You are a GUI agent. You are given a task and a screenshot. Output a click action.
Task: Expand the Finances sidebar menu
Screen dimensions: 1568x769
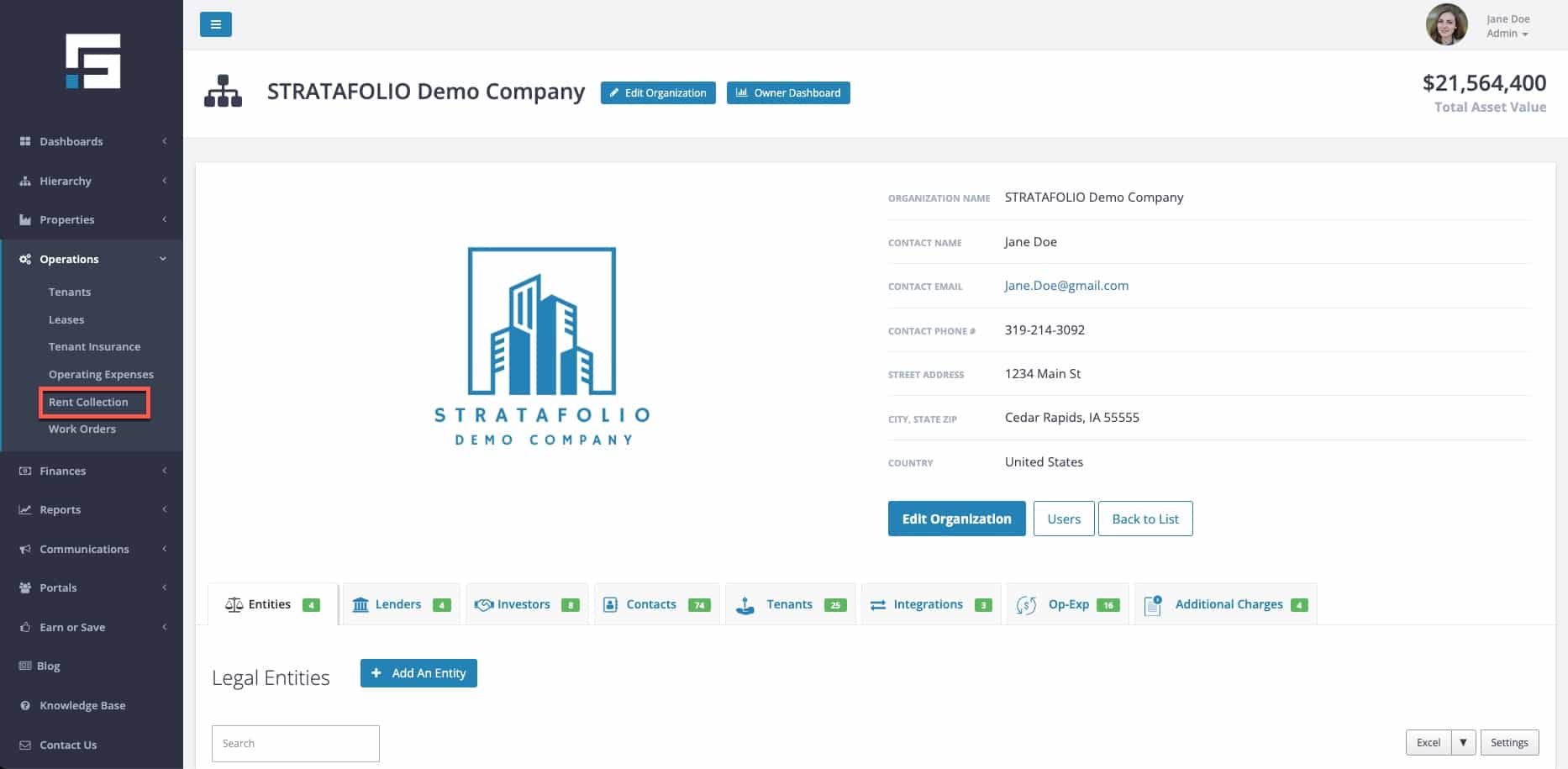tap(92, 471)
